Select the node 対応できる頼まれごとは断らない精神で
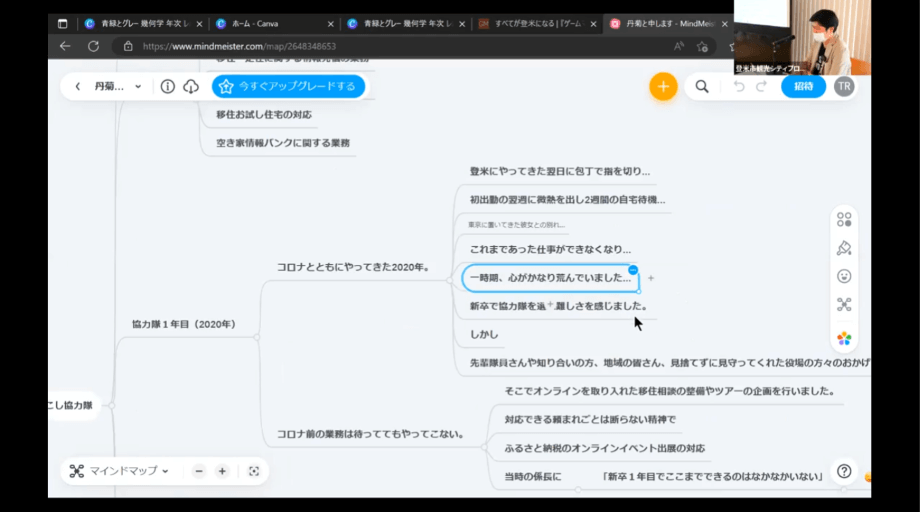Viewport: 920px width, 512px height. 590,420
